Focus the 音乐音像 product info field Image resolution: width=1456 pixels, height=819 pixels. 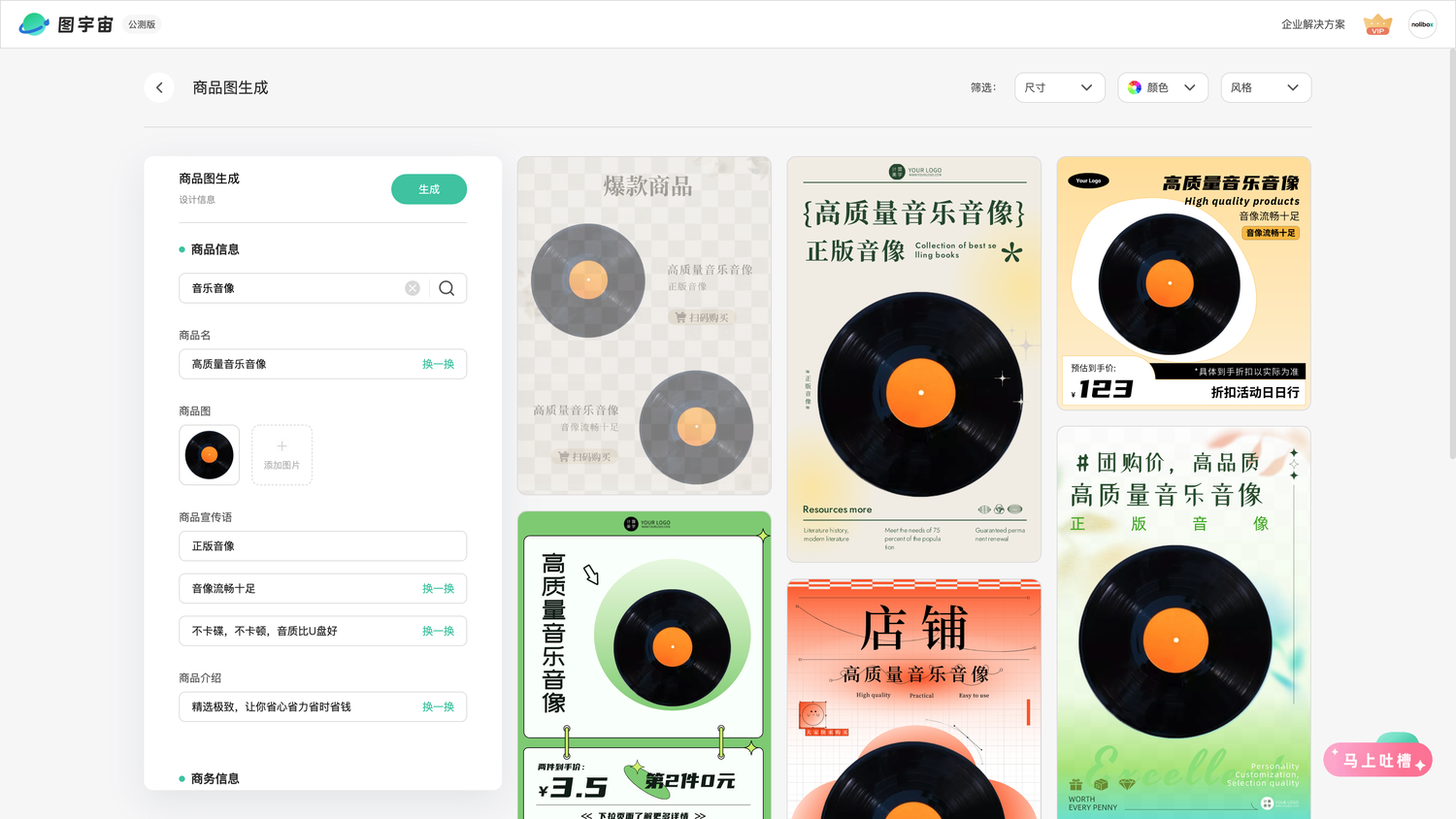point(323,288)
